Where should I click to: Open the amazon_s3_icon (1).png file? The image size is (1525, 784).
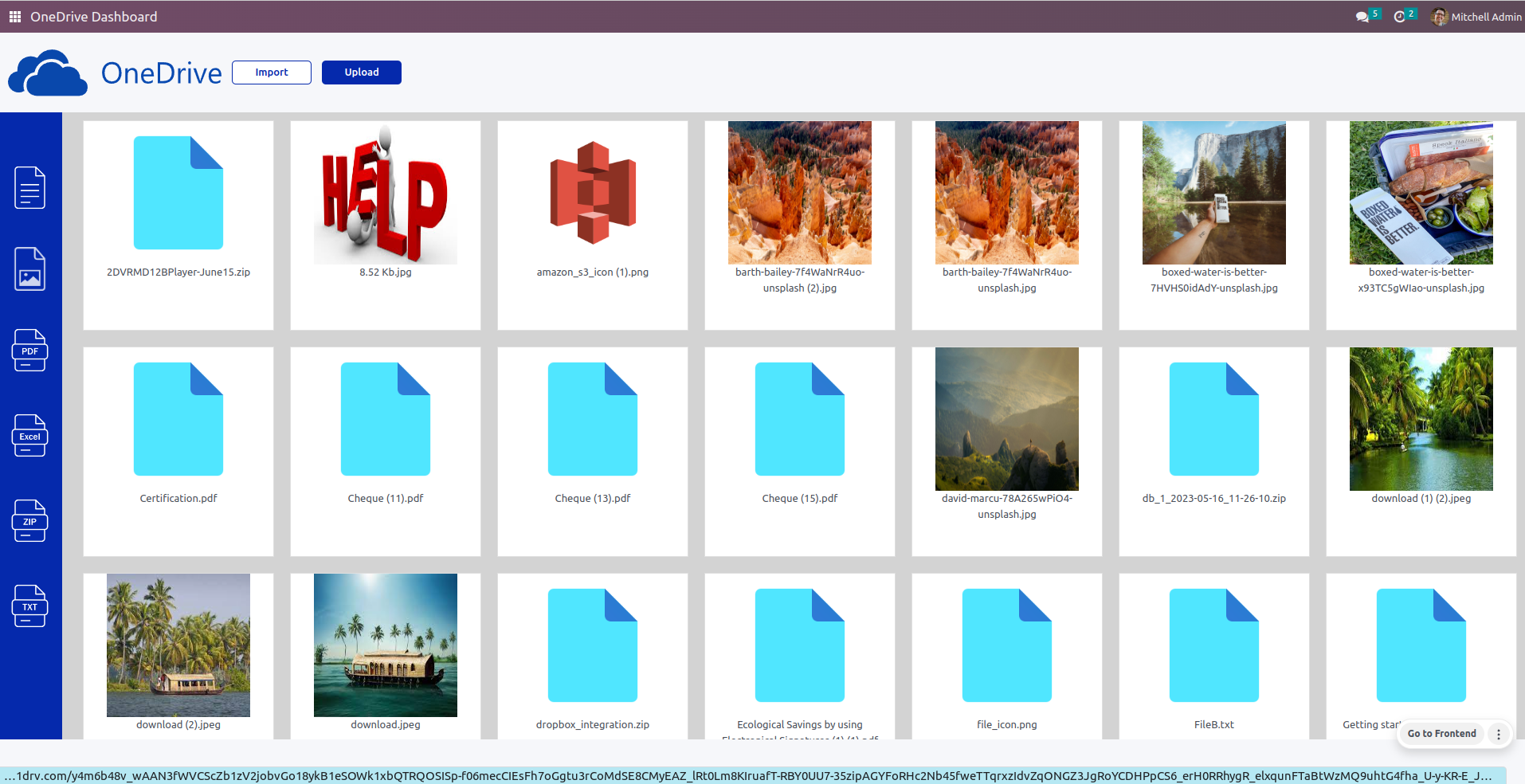tap(593, 194)
